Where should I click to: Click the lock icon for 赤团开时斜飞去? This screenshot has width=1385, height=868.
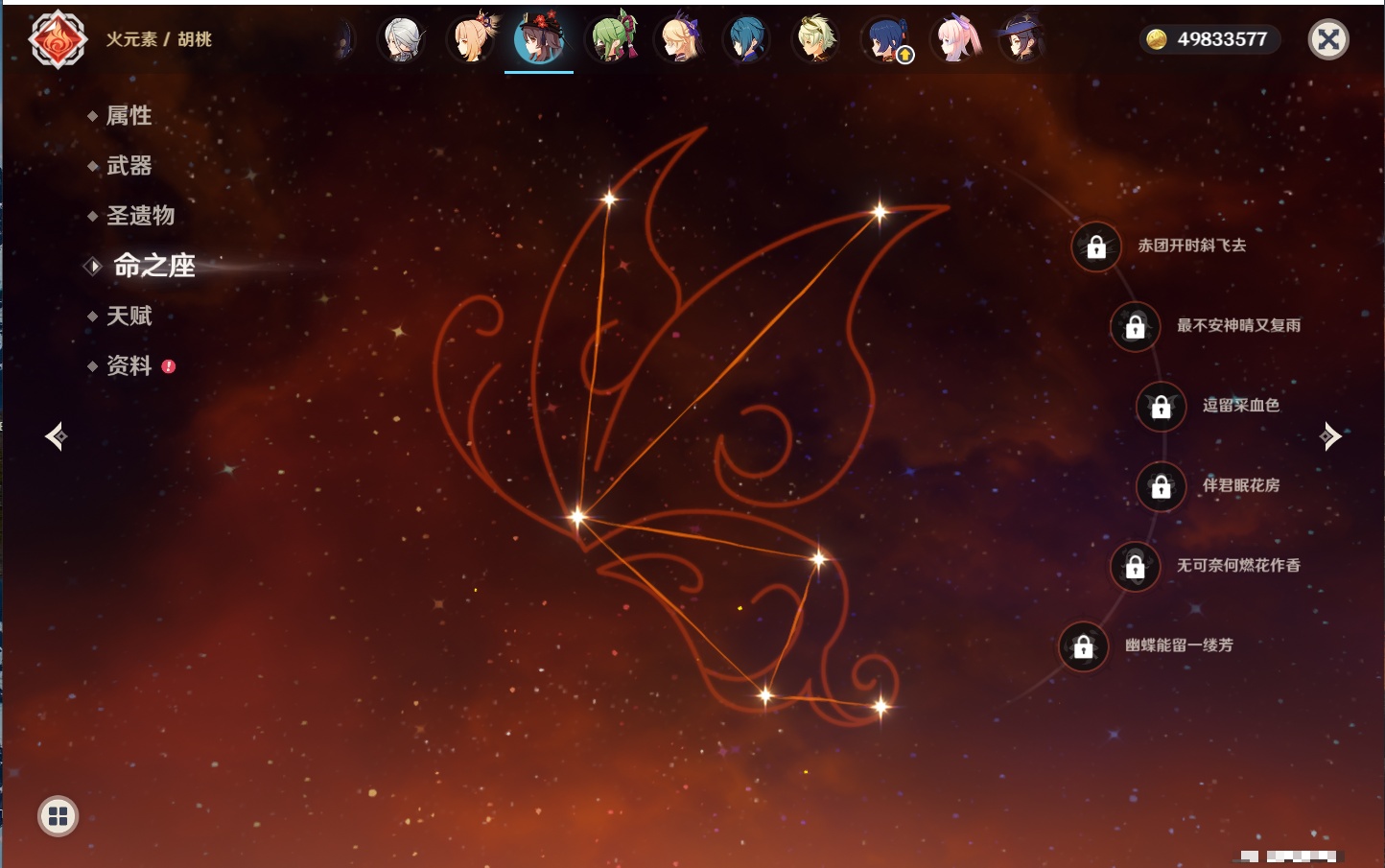tap(1096, 246)
